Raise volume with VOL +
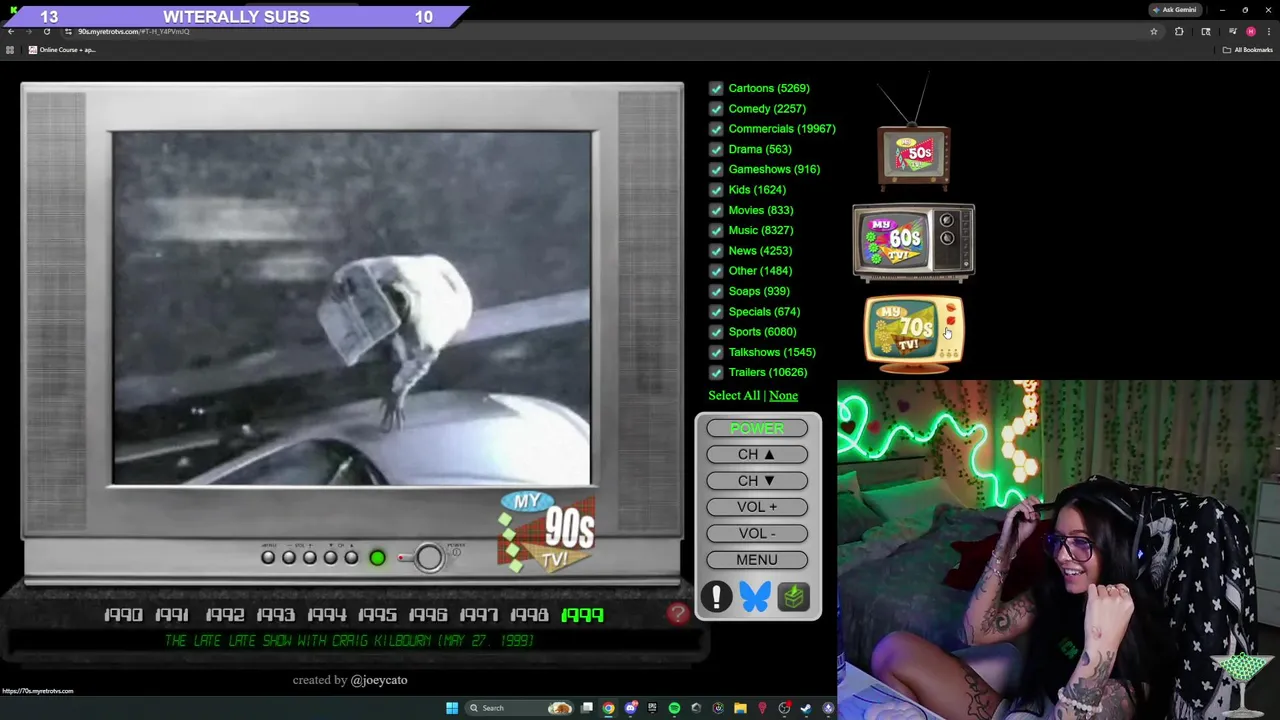This screenshot has height=720, width=1280. 757,507
